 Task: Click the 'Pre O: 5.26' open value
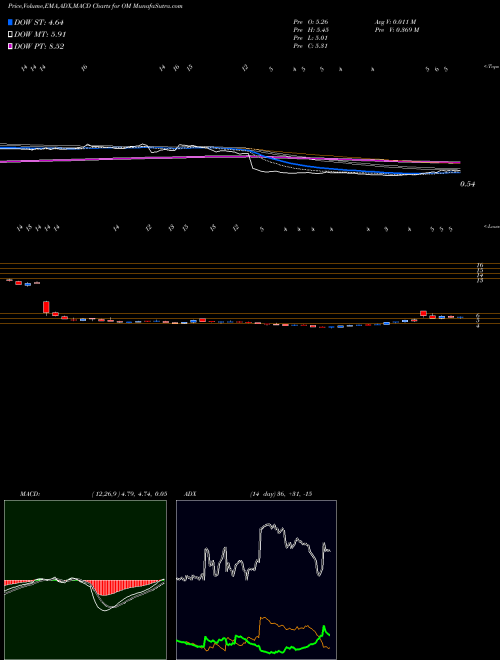pyautogui.click(x=311, y=22)
